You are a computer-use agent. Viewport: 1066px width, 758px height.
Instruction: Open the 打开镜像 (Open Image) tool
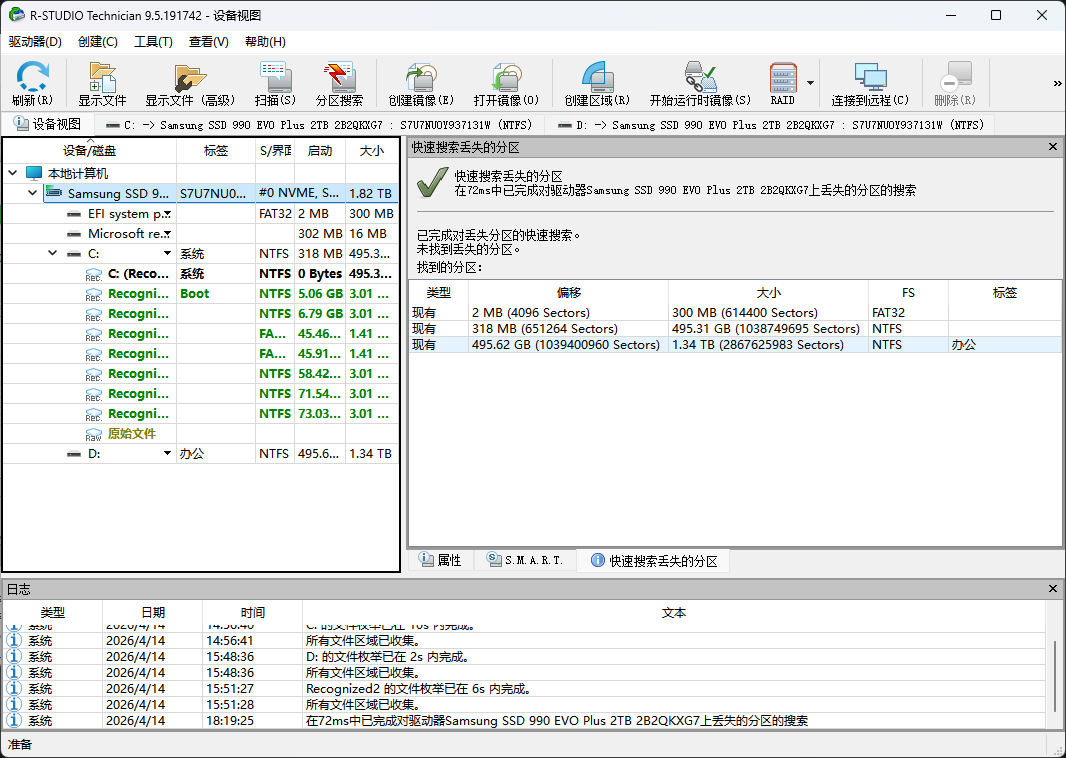506,82
